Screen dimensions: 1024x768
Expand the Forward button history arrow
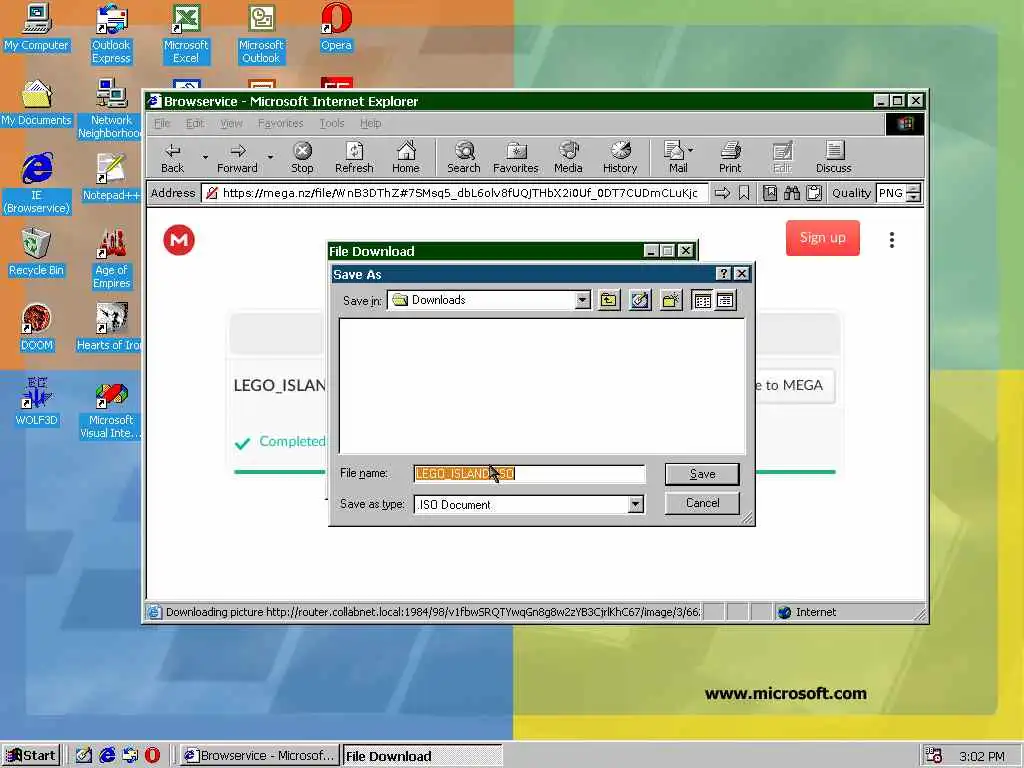pos(270,157)
